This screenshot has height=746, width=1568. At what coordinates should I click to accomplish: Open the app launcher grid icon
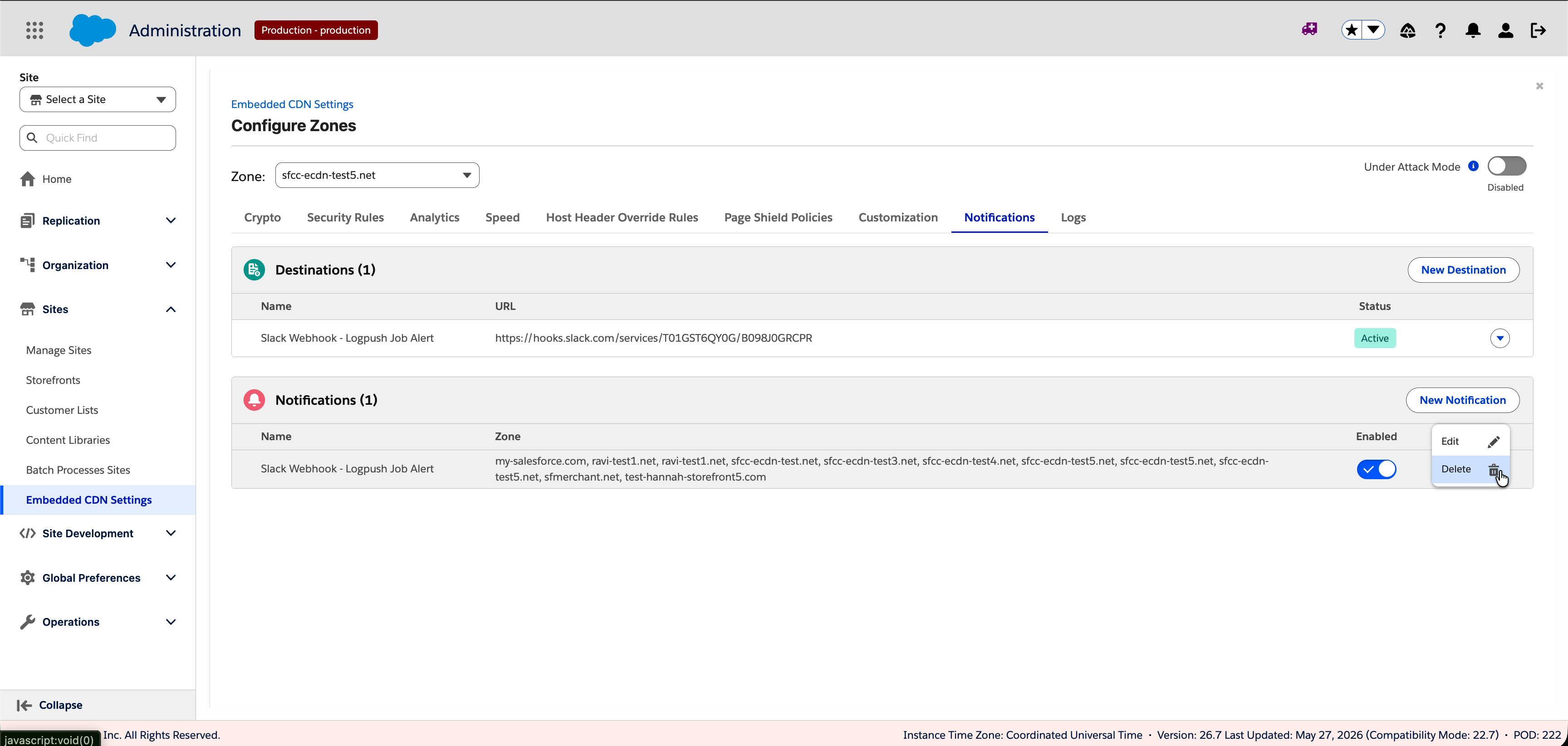pos(34,30)
